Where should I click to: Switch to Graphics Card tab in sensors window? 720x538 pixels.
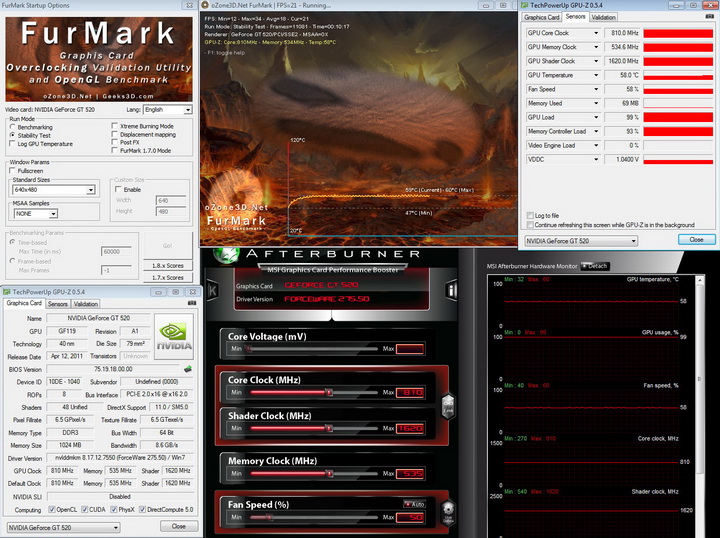(x=541, y=17)
